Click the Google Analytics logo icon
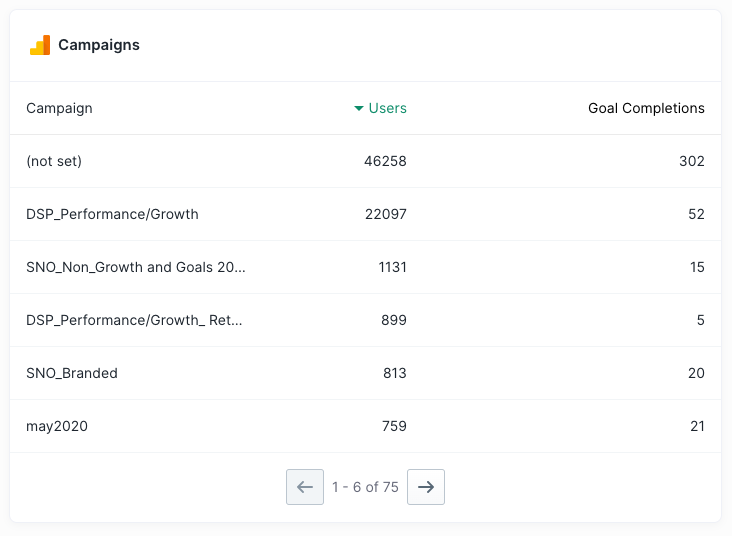Viewport: 732px width, 536px height. [x=40, y=45]
